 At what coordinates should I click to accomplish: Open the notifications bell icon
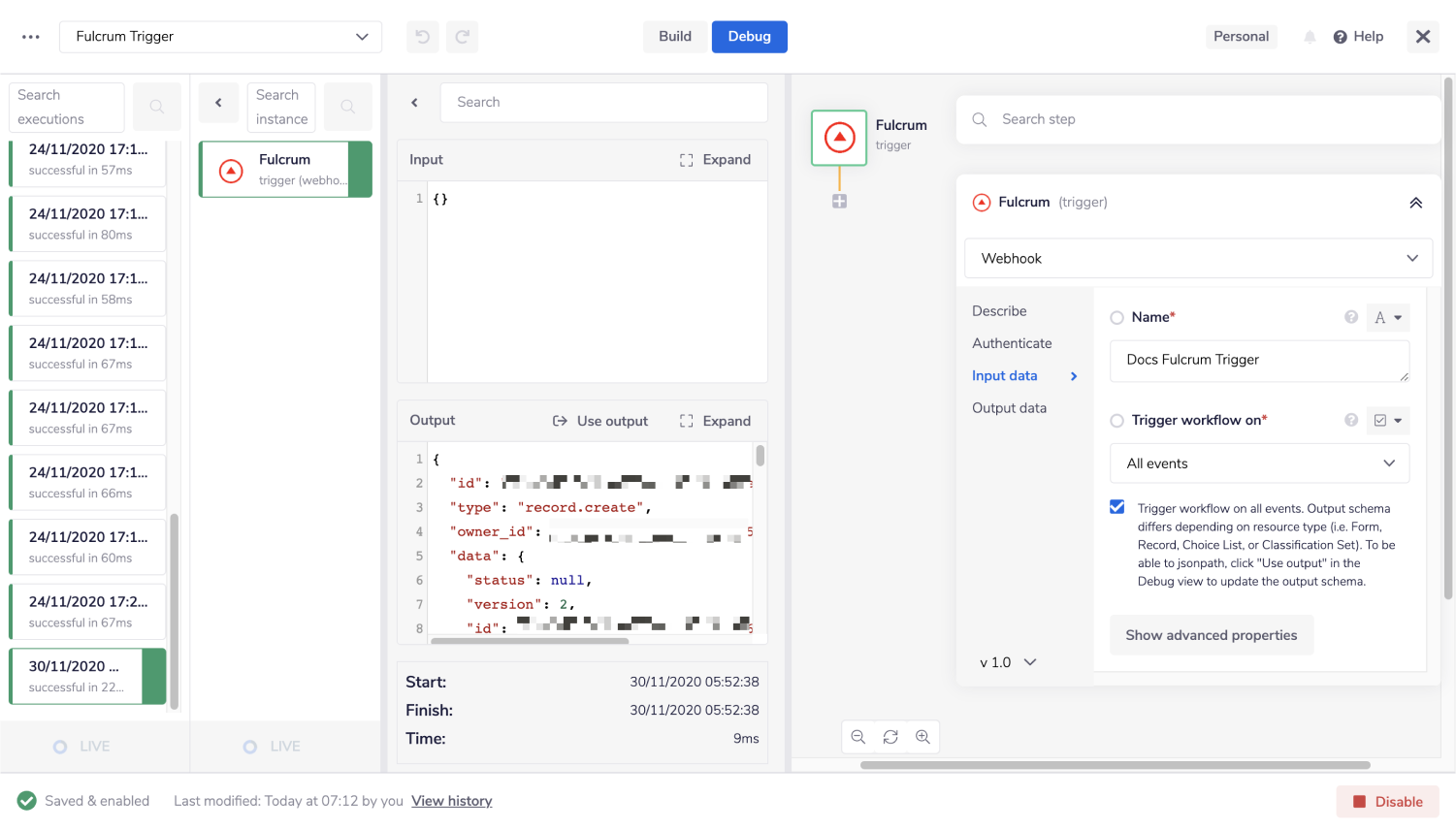[x=1310, y=37]
